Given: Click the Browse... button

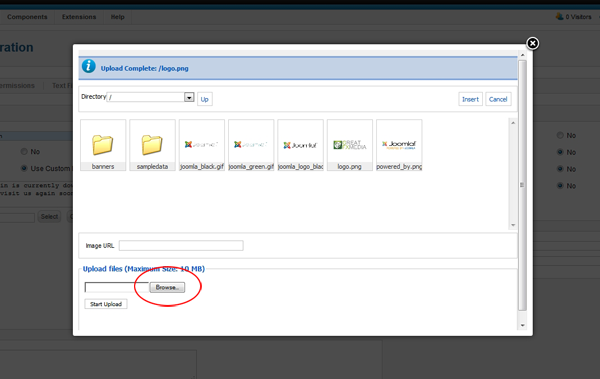Looking at the screenshot, I should coord(167,287).
